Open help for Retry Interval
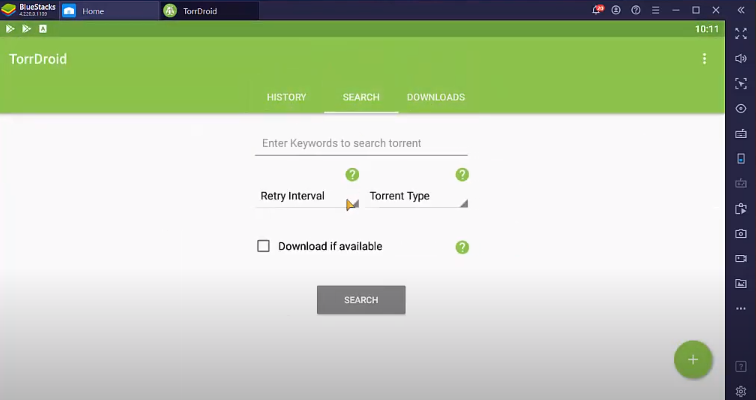This screenshot has height=400, width=756. click(352, 174)
